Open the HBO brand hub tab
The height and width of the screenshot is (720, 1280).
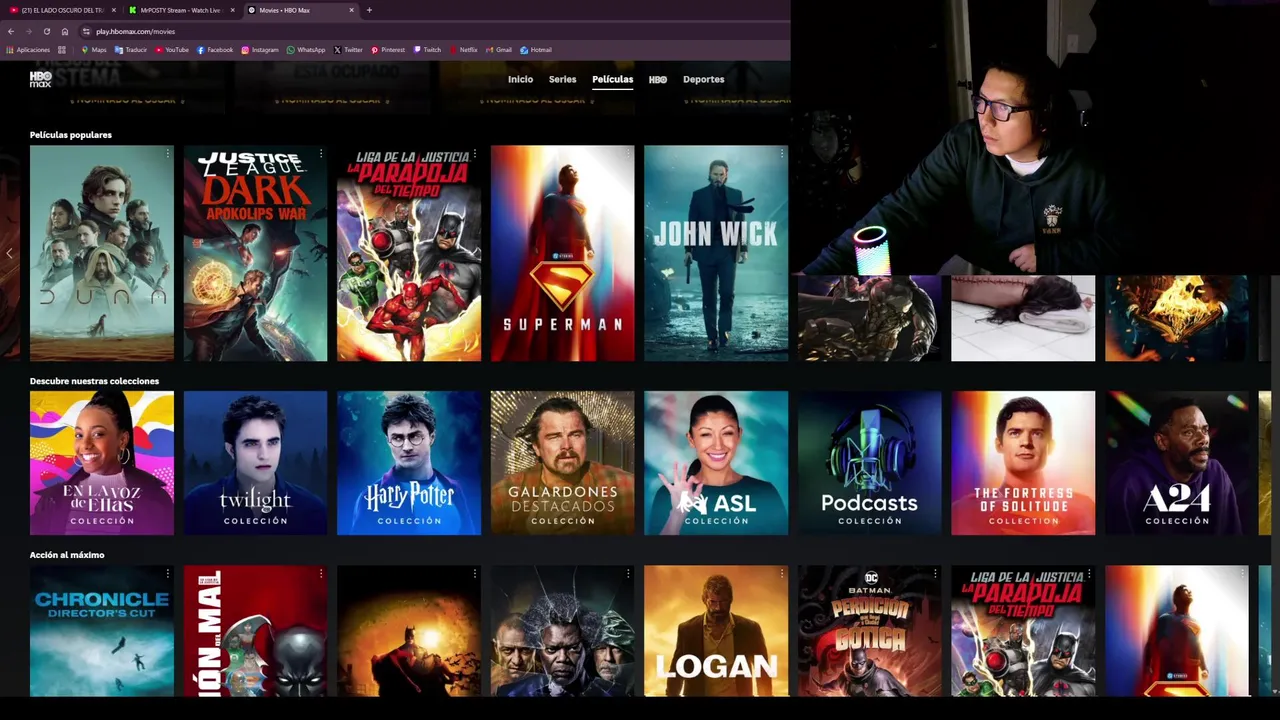coord(658,79)
